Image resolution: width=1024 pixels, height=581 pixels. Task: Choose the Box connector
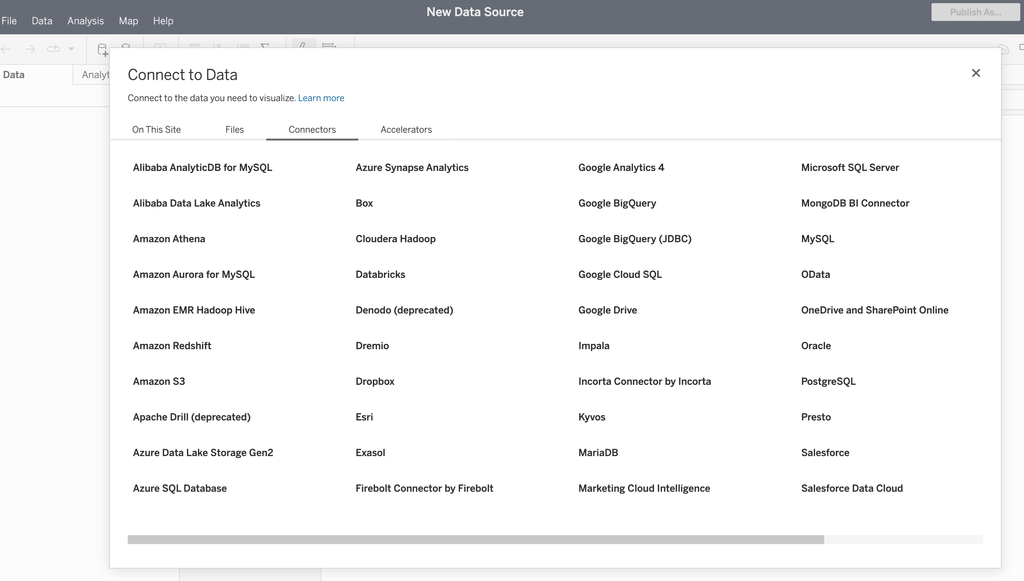point(364,203)
